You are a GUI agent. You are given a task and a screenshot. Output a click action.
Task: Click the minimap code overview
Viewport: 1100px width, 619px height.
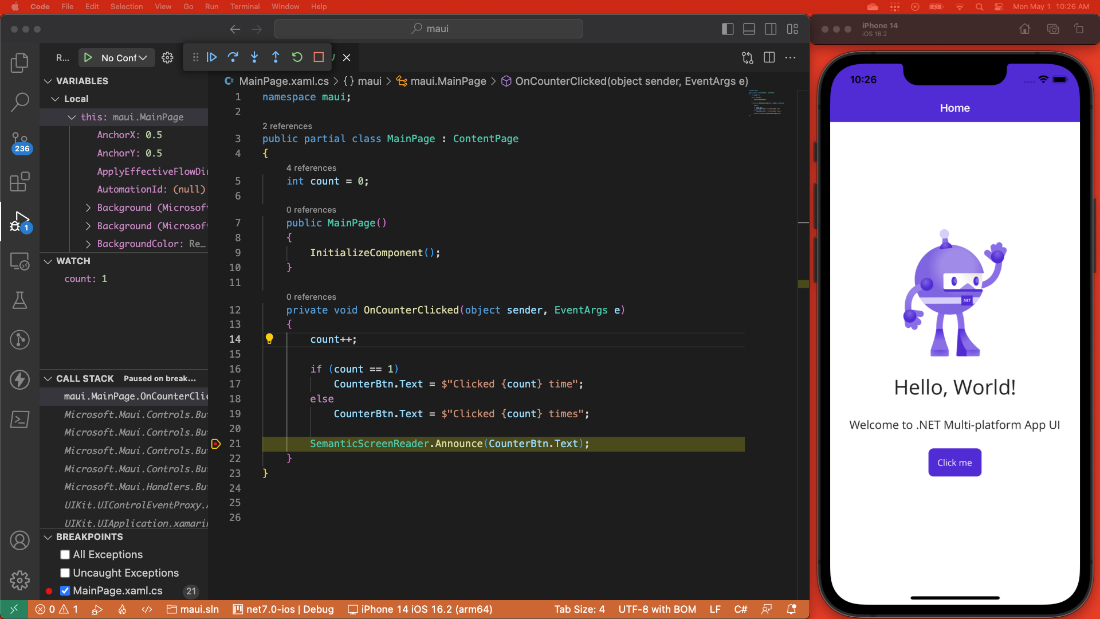766,102
